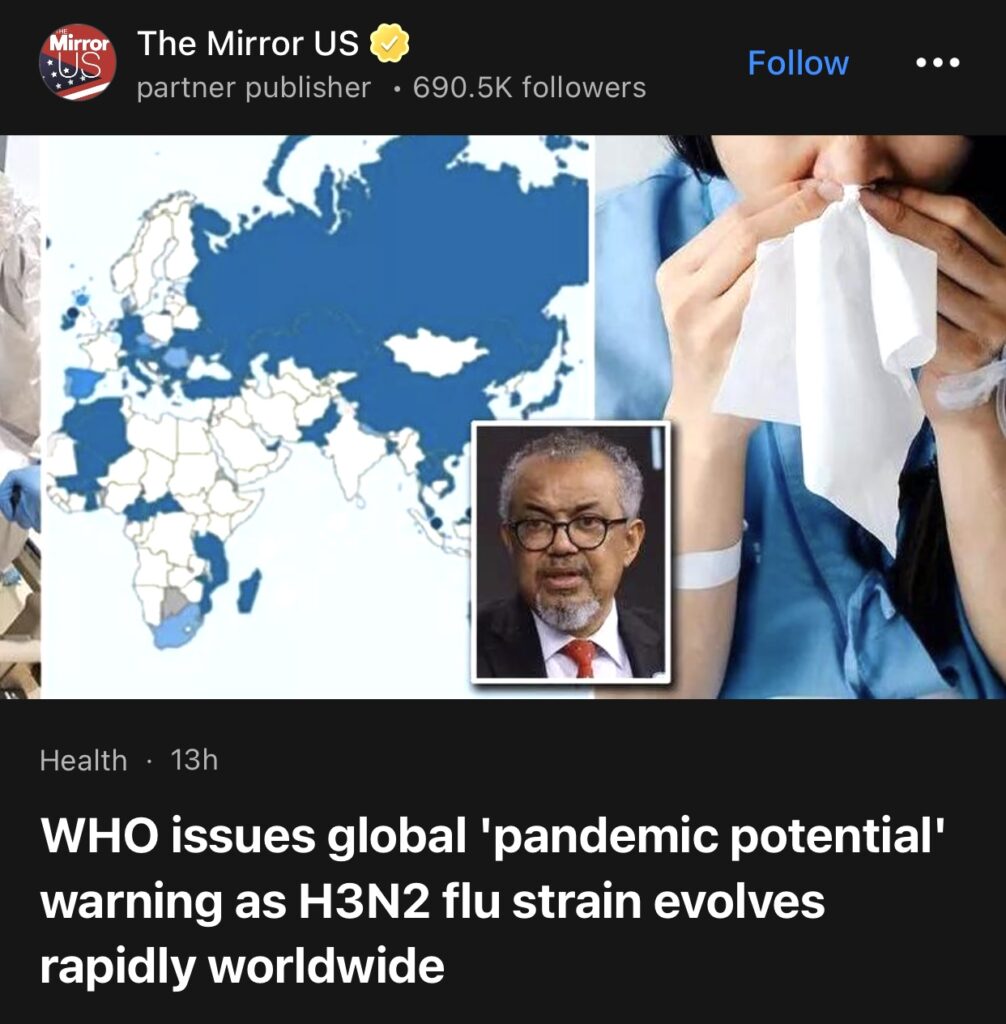Tap white Mongolia area on the map
Viewport: 1006px width, 1024px height.
click(x=434, y=352)
